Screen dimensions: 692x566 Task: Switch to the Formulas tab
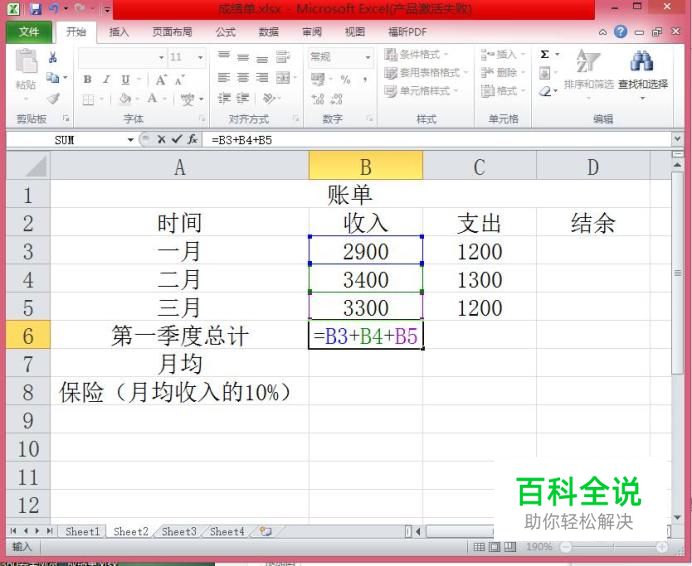[x=226, y=32]
